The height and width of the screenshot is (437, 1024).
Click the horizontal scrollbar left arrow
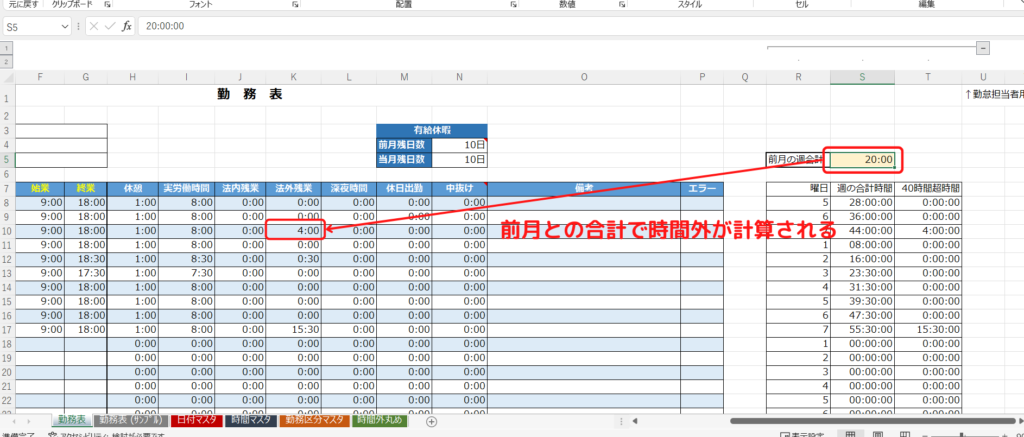[636, 421]
